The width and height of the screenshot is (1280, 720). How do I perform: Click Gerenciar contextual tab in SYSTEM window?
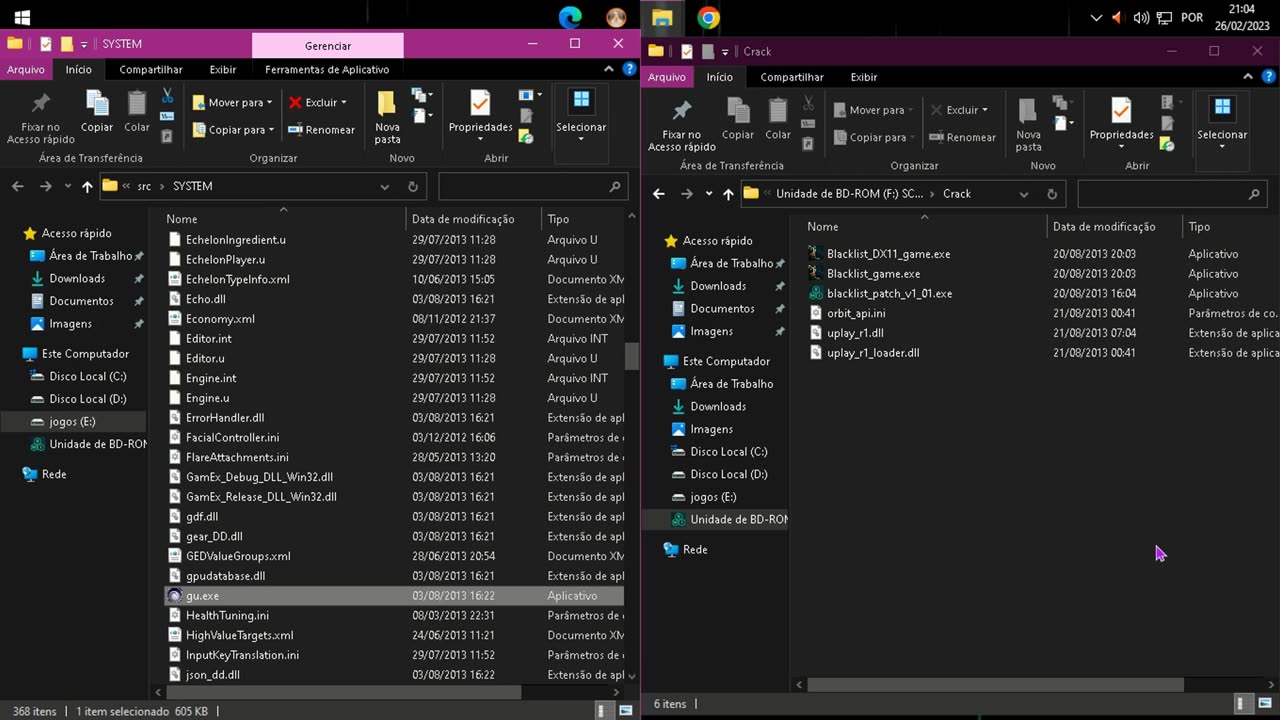328,45
